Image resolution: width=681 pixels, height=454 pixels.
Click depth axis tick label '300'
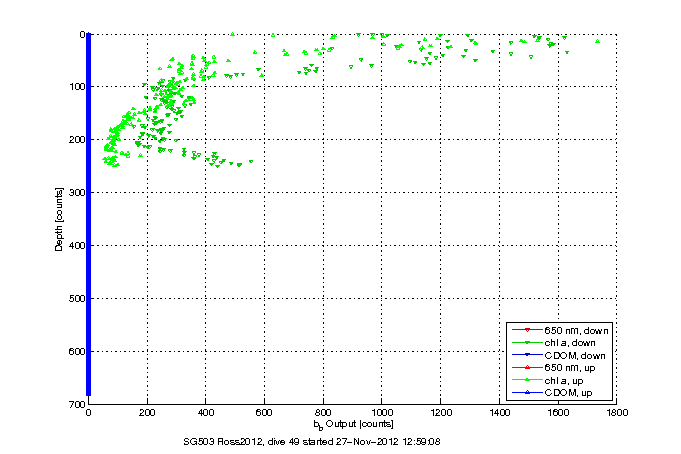77,192
